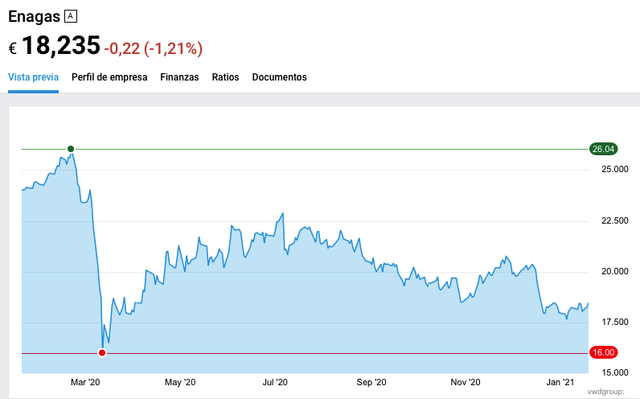Click the Mar '20 axis label
This screenshot has height=399, width=640.
pos(85,382)
